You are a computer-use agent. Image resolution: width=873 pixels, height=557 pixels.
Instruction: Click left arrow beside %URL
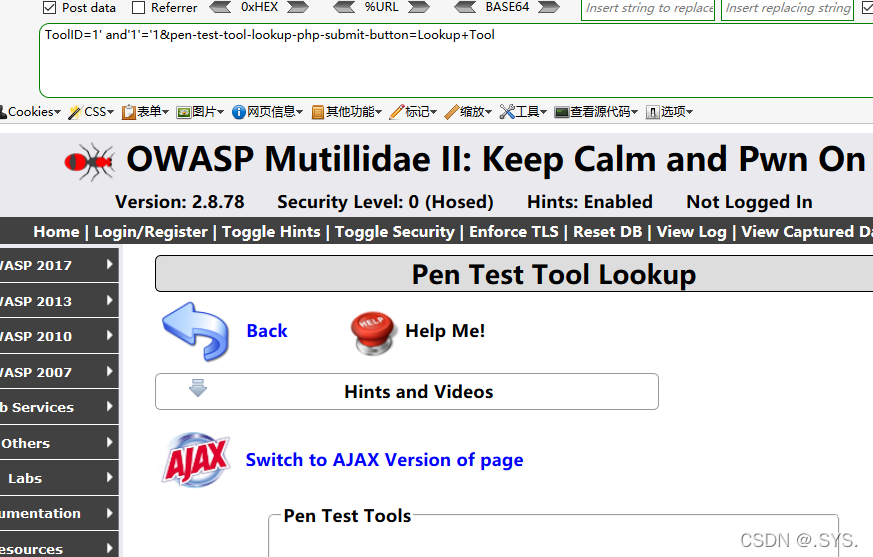coord(344,7)
